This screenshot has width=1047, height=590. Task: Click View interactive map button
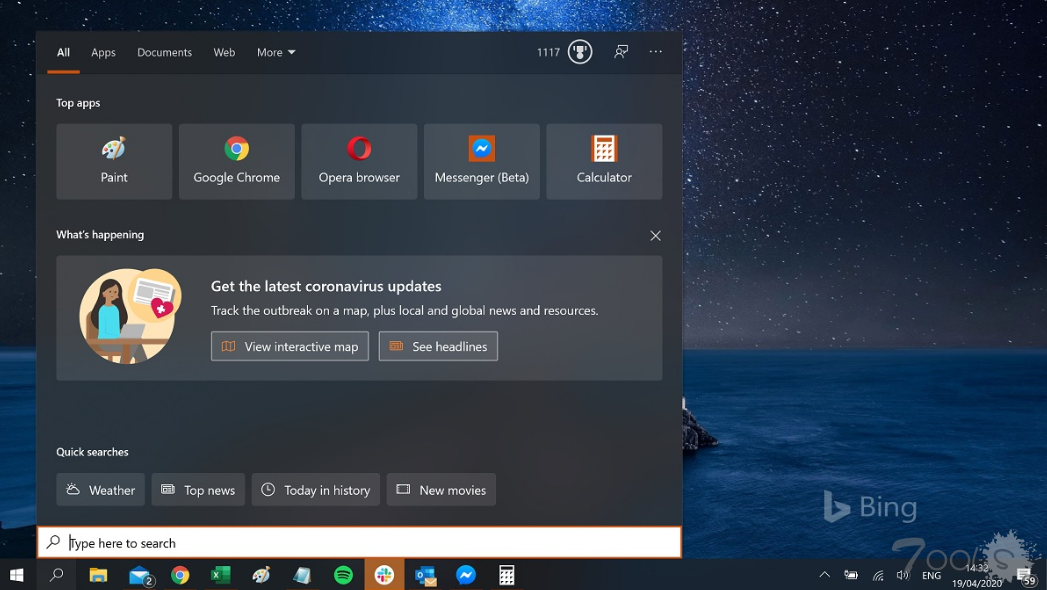(289, 346)
